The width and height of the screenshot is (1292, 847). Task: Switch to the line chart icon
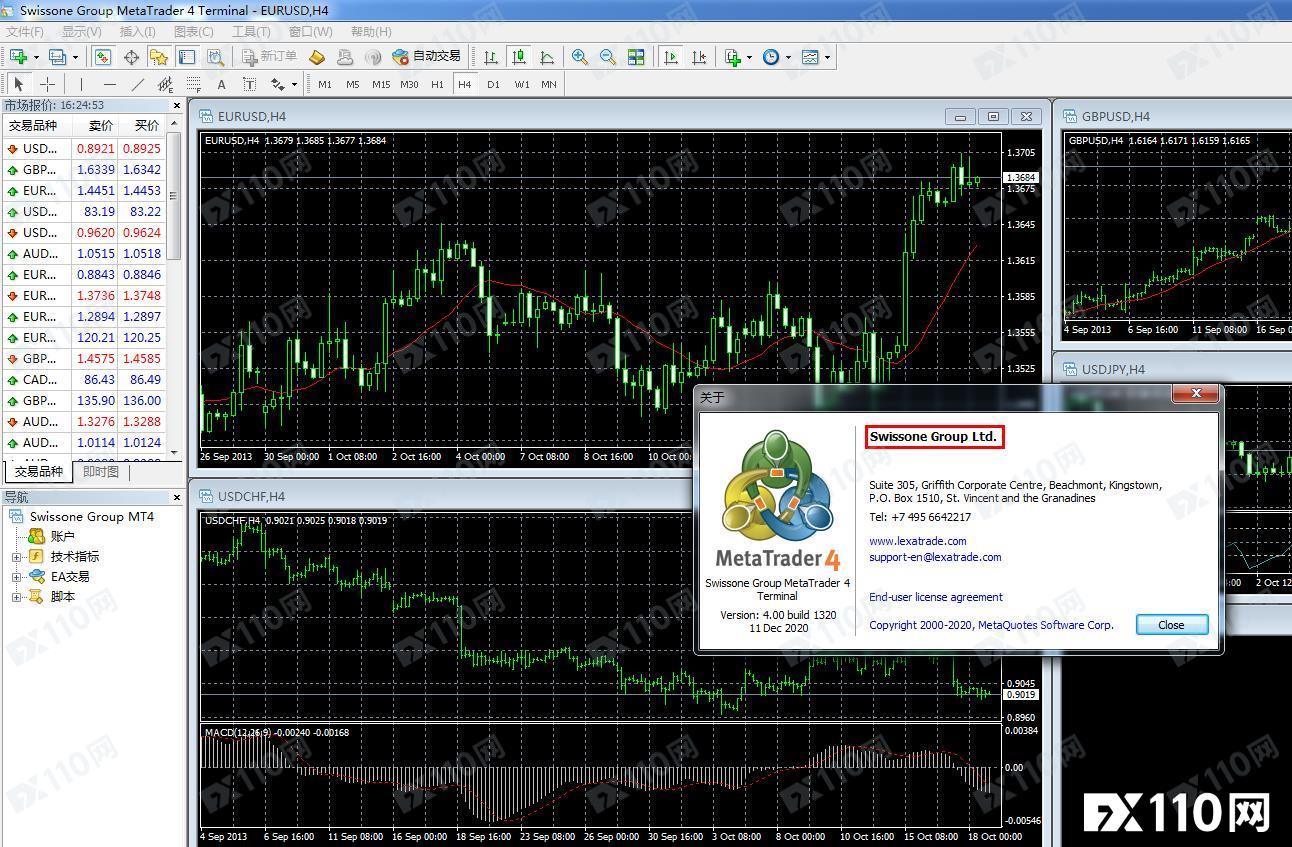(547, 57)
